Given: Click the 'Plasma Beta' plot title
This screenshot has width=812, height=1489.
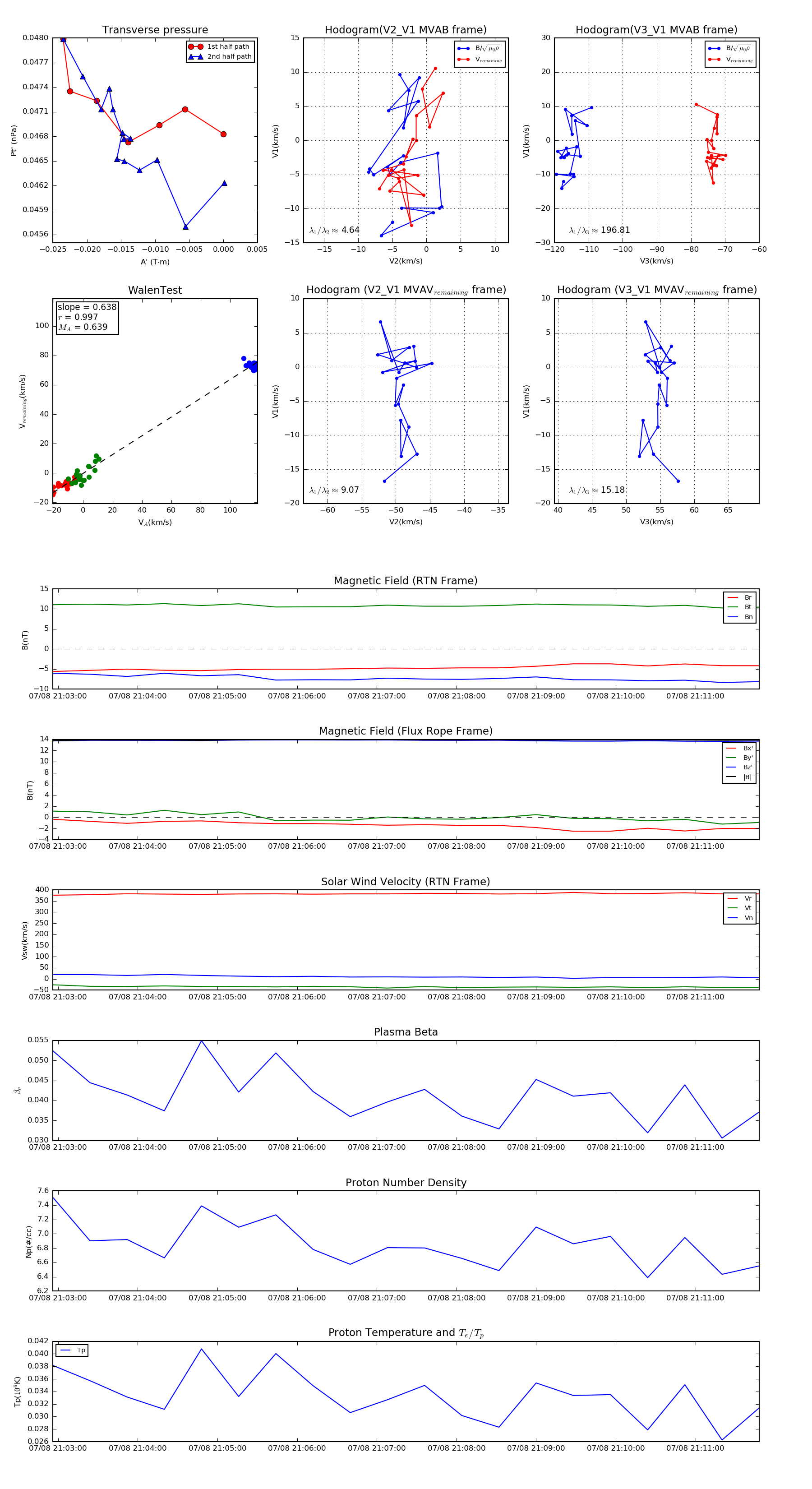Looking at the screenshot, I should pos(406,1032).
